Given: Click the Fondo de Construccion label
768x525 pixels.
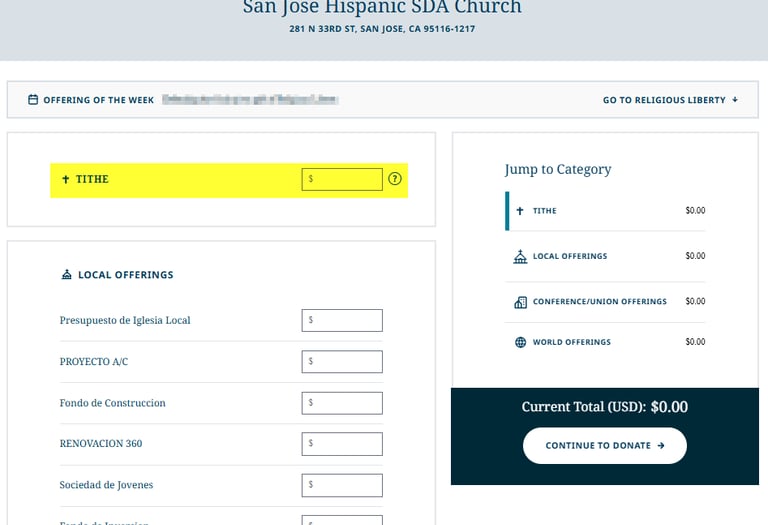Looking at the screenshot, I should coord(113,403).
